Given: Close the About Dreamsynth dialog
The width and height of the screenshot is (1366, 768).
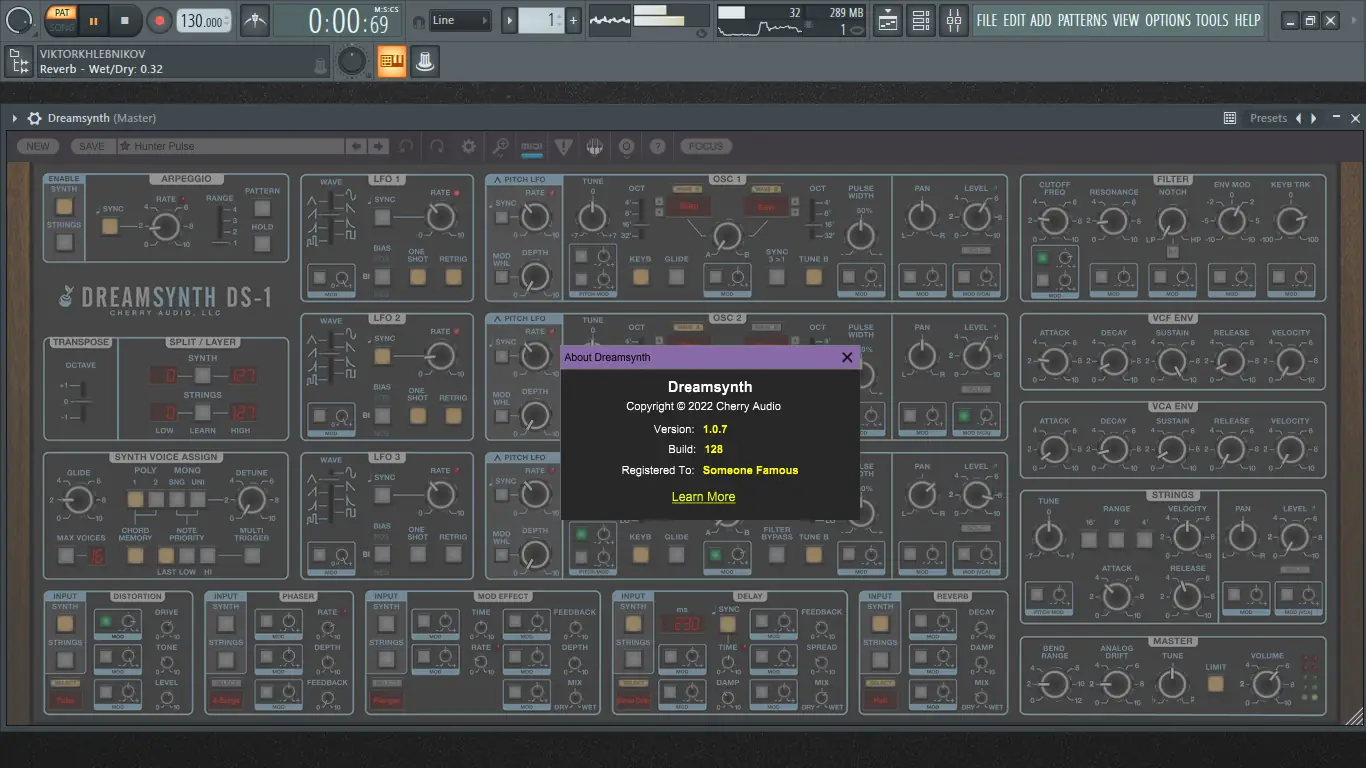Looking at the screenshot, I should 847,357.
